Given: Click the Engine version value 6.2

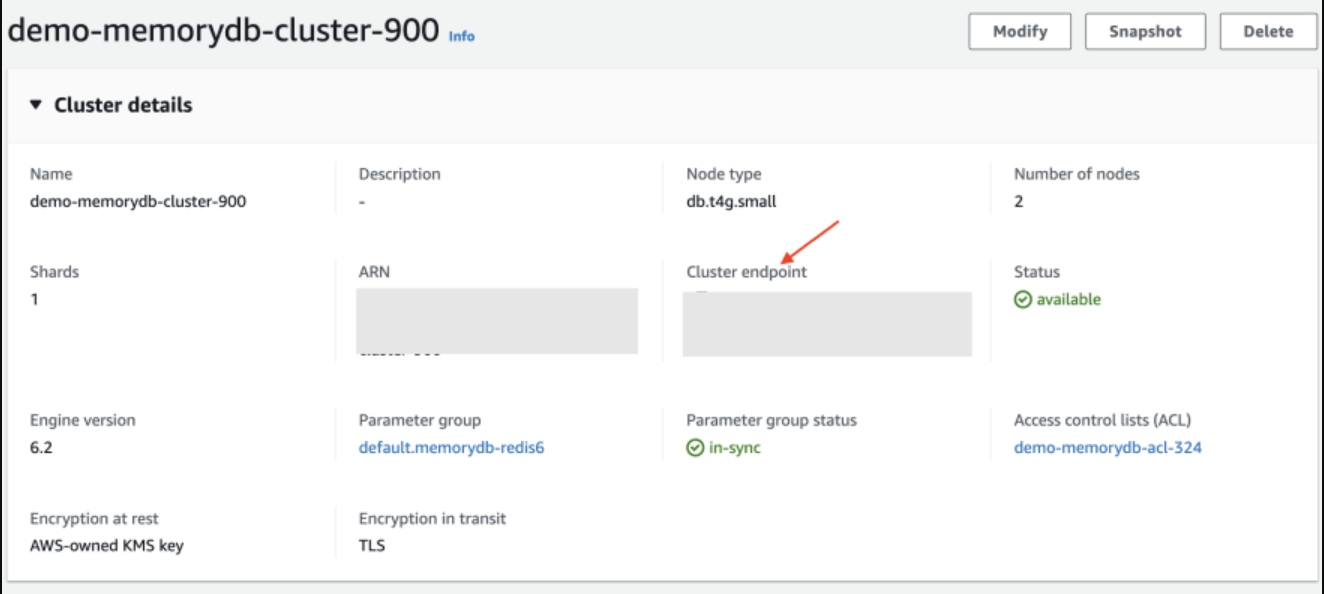Looking at the screenshot, I should coord(41,448).
